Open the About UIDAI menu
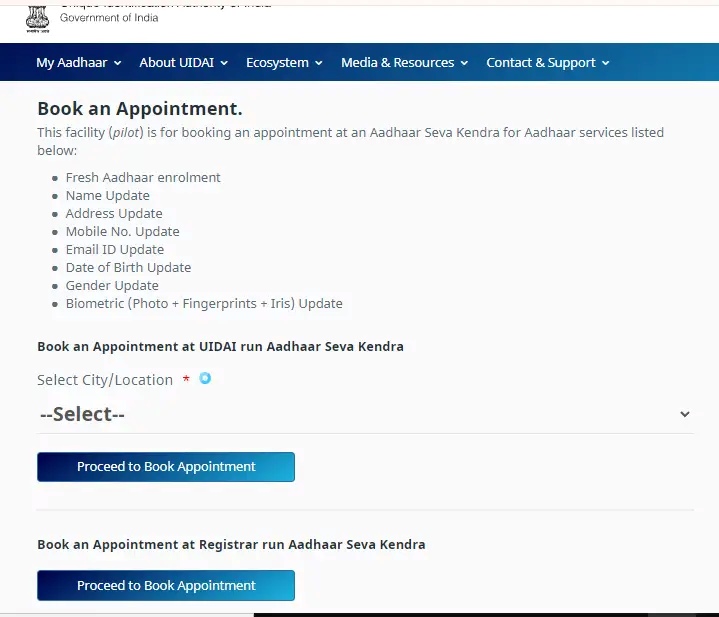 pyautogui.click(x=183, y=62)
